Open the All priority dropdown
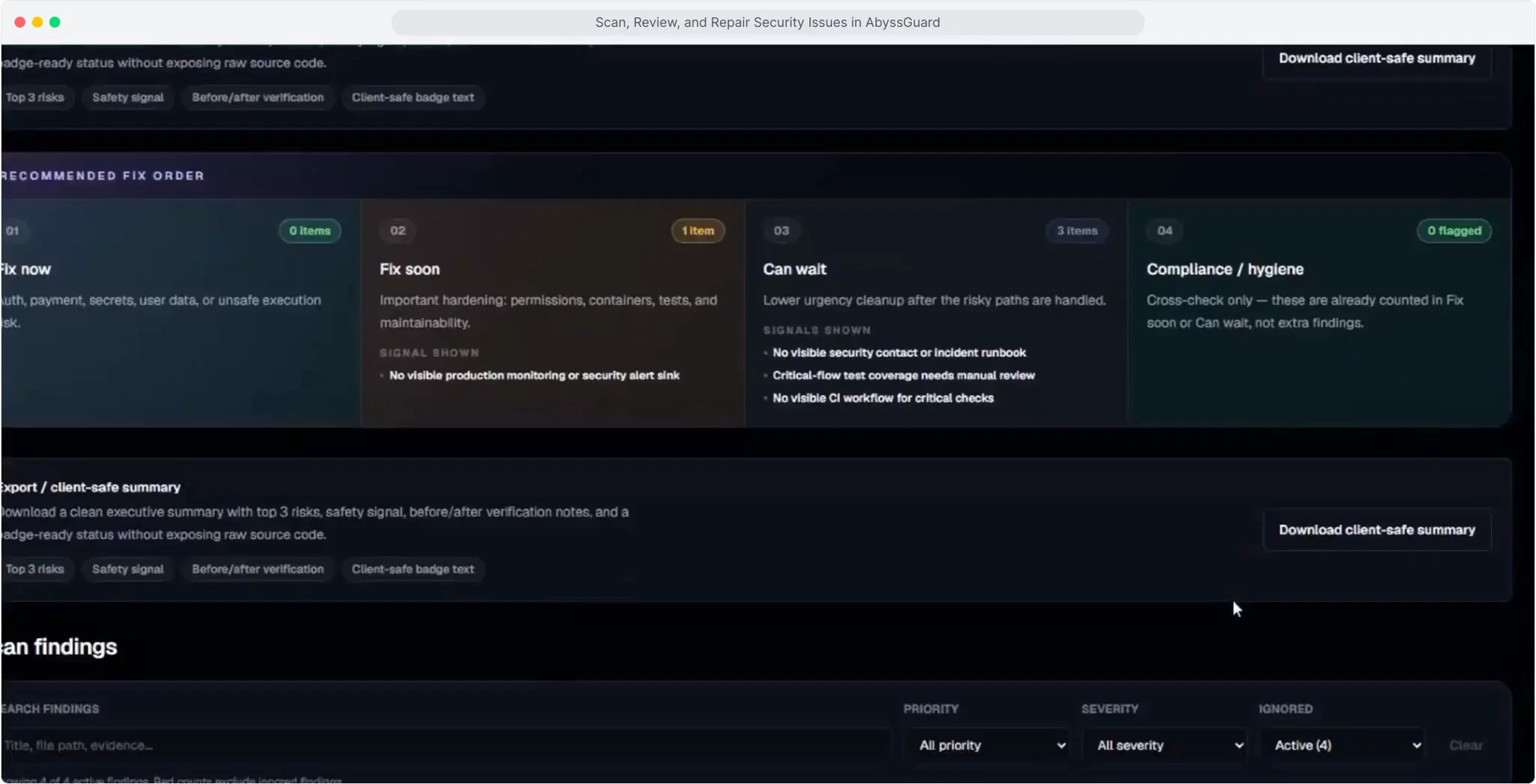This screenshot has width=1536, height=784. pos(990,745)
